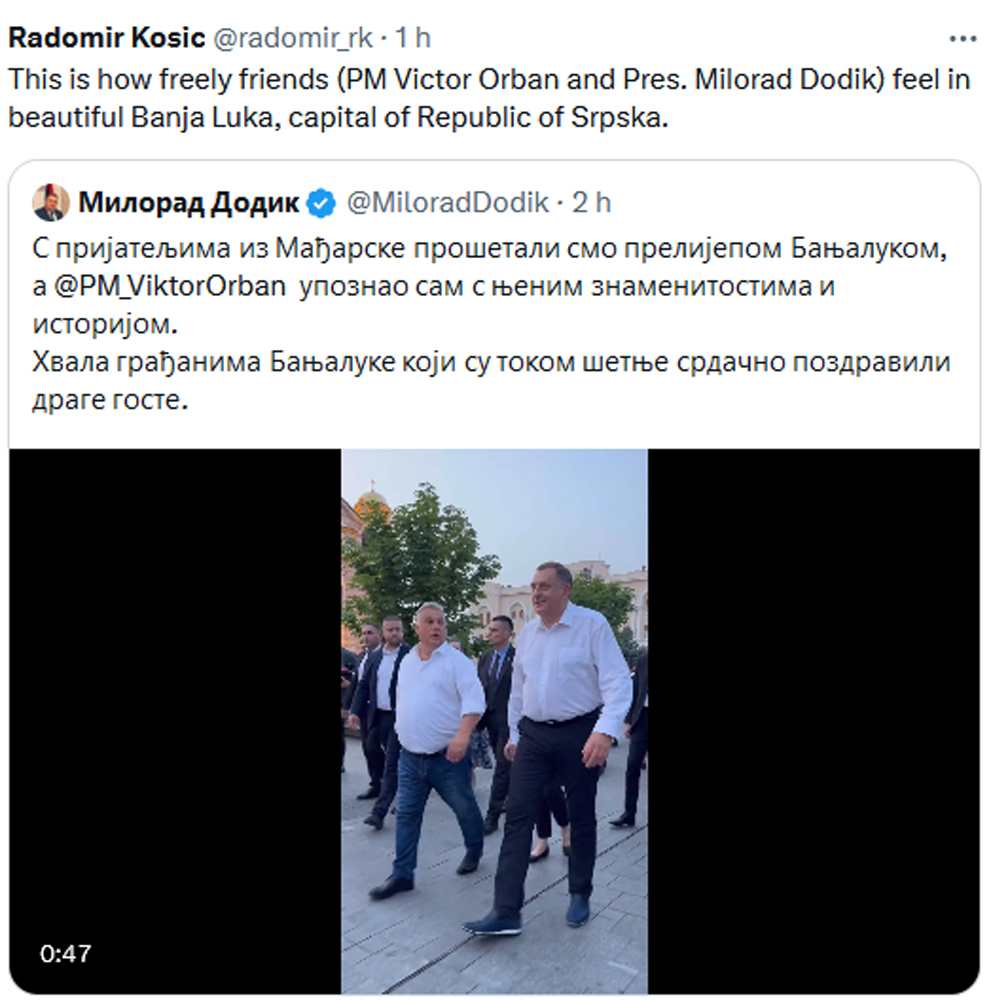Click the video's left black letterbox area
The image size is (991, 1000).
click(x=175, y=721)
